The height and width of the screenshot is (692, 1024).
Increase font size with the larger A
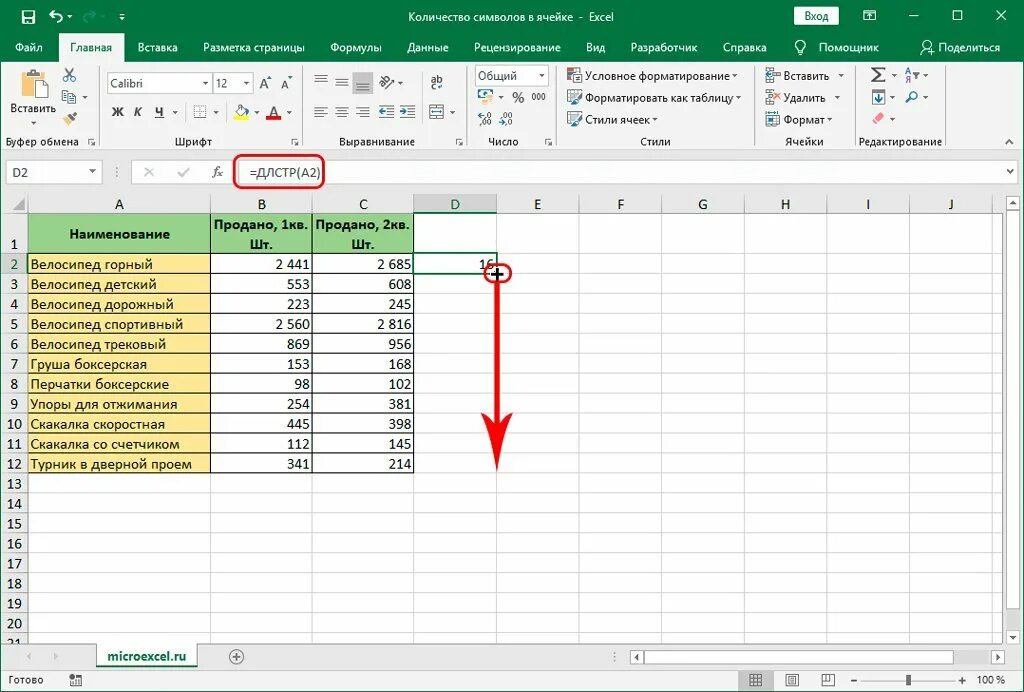click(265, 83)
